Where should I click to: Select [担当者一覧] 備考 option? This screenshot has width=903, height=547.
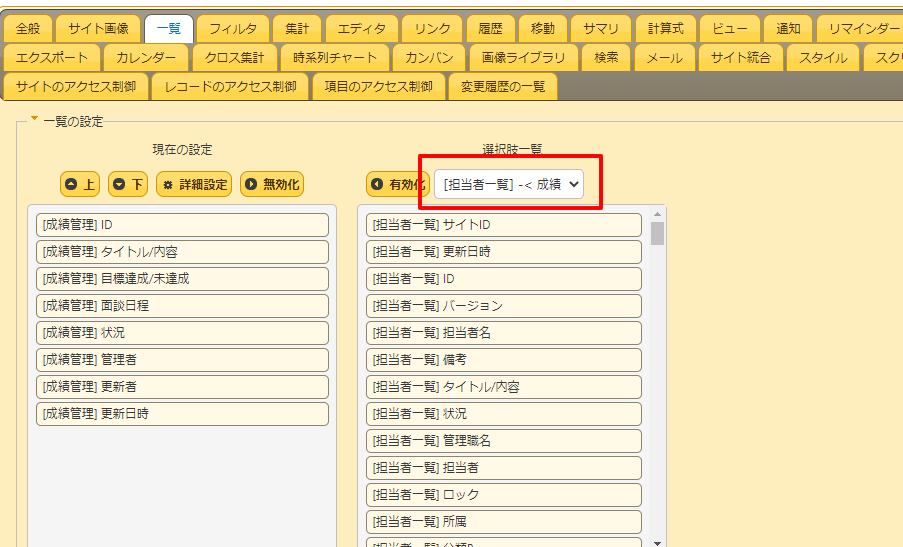(x=504, y=360)
